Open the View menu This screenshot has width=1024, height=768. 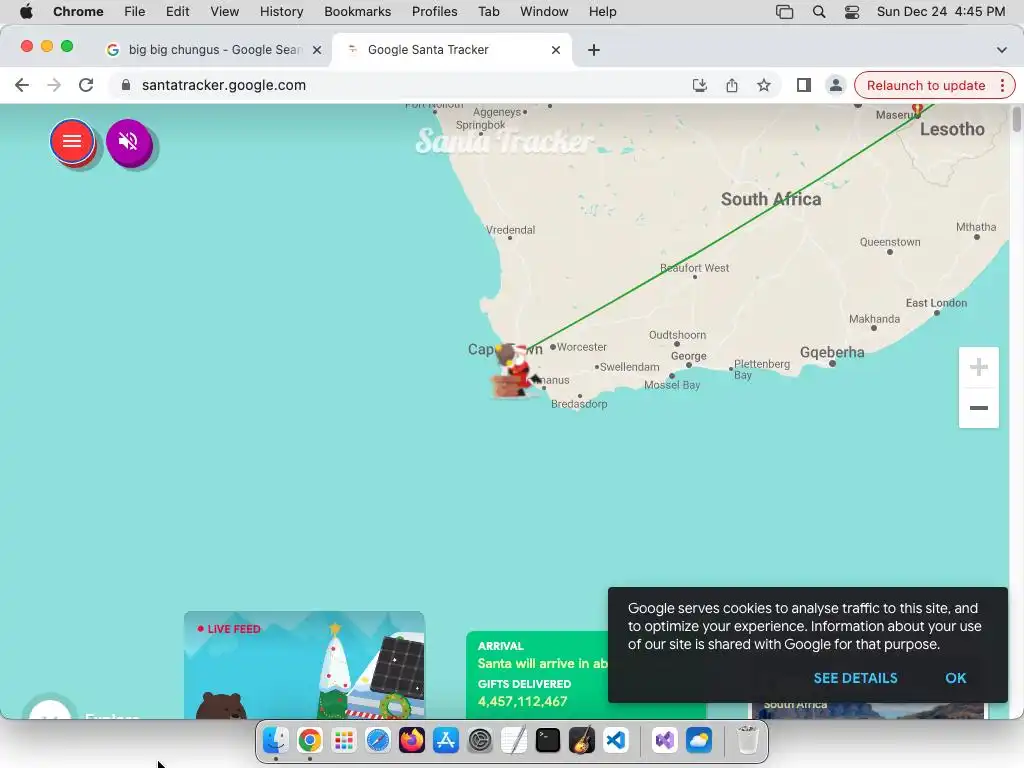tap(225, 12)
